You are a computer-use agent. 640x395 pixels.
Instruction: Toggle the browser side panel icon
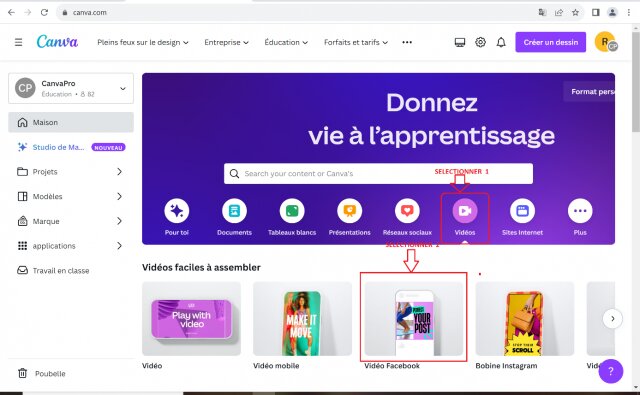[596, 12]
